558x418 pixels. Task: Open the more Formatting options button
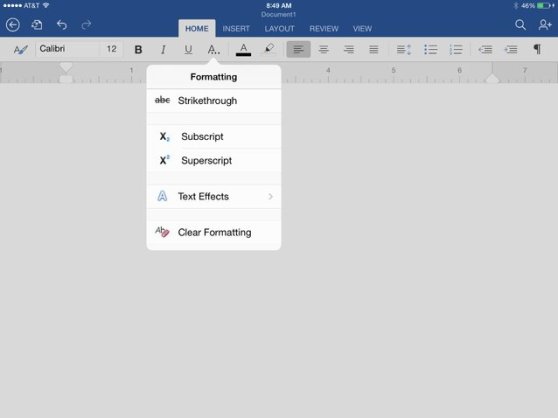[x=214, y=49]
